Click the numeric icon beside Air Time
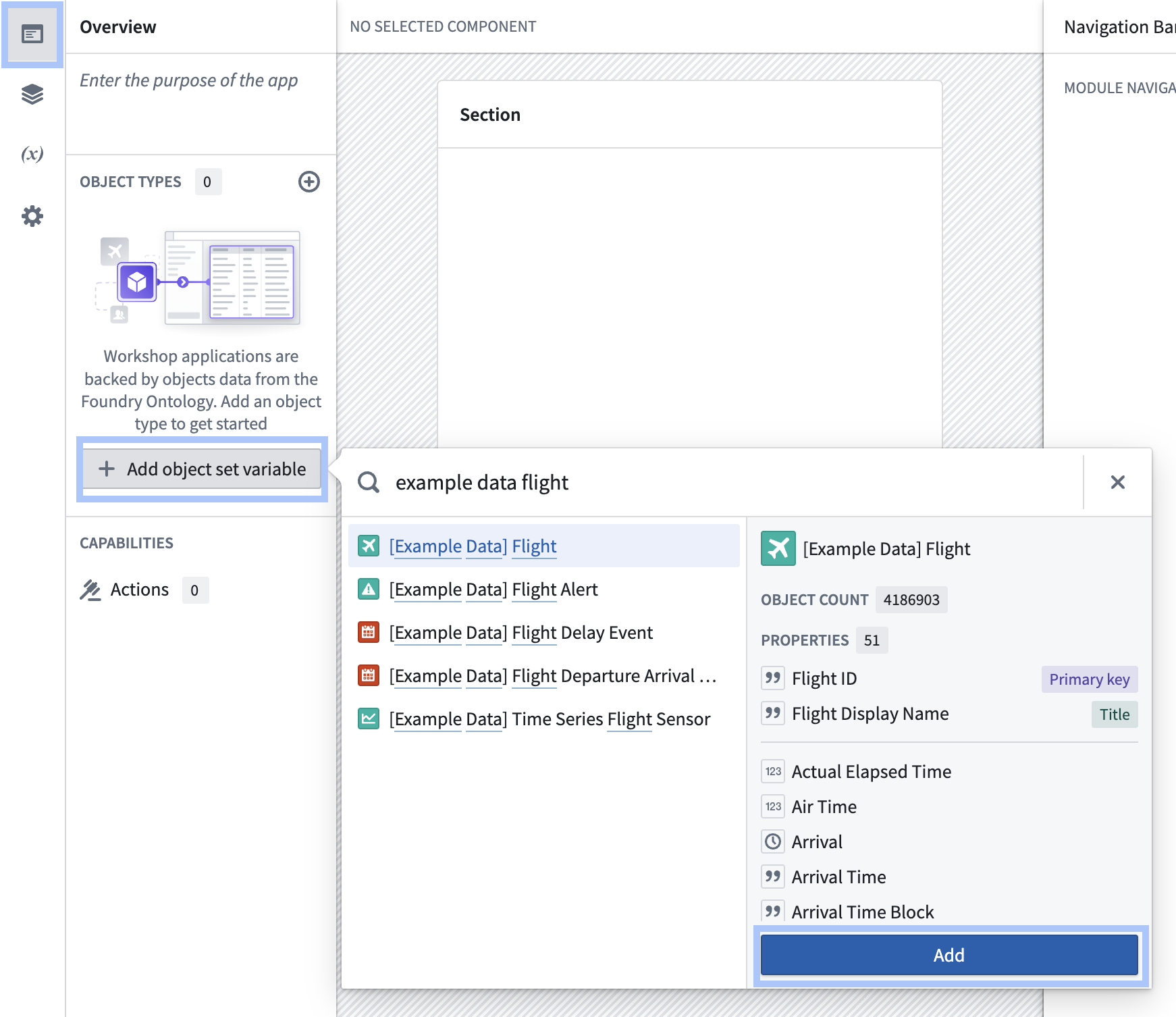The height and width of the screenshot is (1017, 1176). (773, 807)
